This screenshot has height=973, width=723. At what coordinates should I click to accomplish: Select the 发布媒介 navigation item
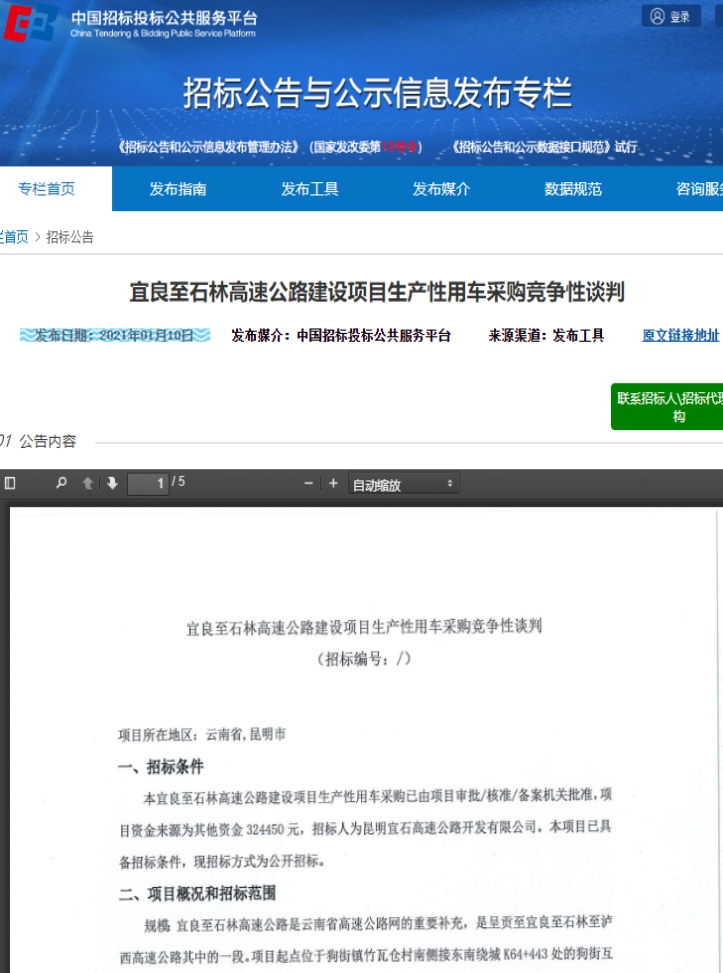tap(441, 189)
